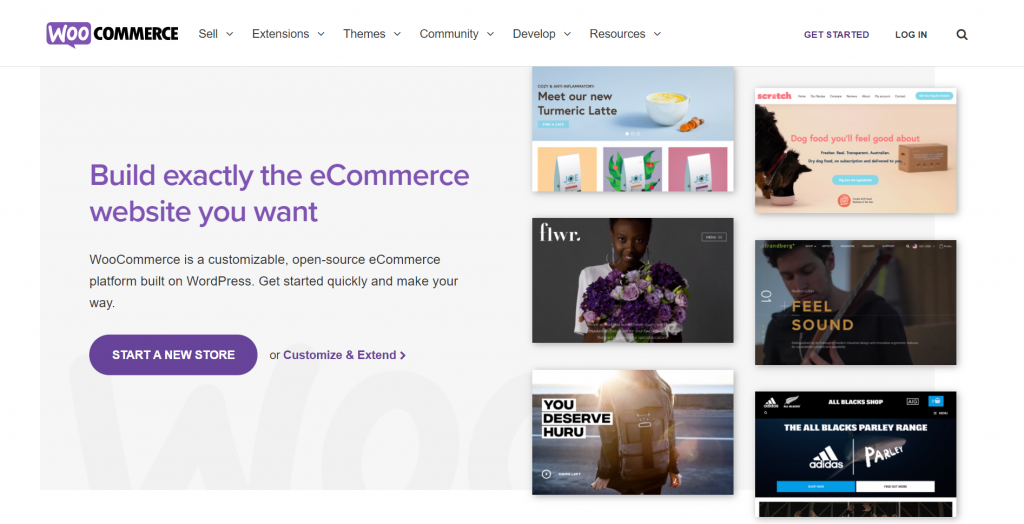Open the Resources menu

click(617, 34)
